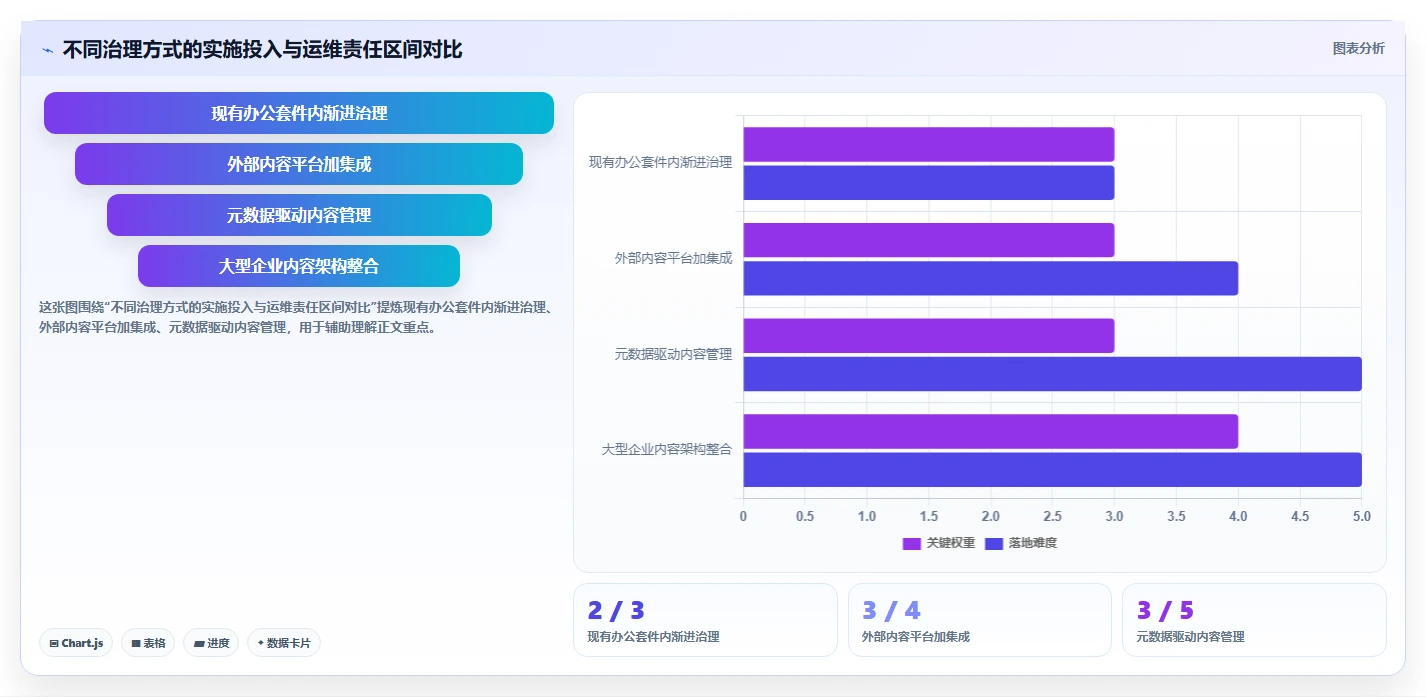
Task: Select the 现有办公套件内渐进治理 funnel bar
Action: click(299, 113)
